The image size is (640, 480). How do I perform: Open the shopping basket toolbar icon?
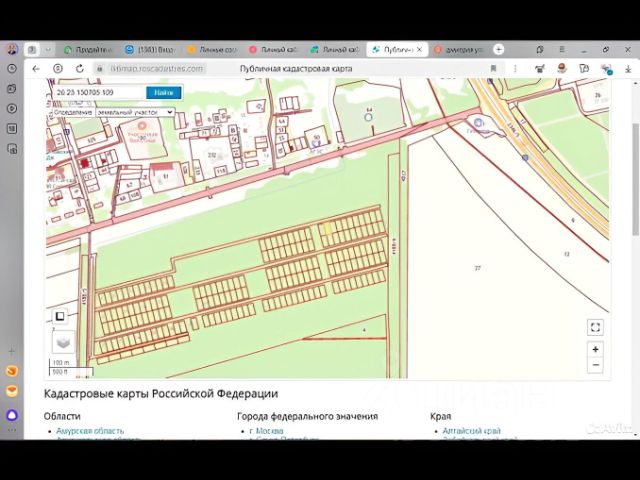click(540, 69)
